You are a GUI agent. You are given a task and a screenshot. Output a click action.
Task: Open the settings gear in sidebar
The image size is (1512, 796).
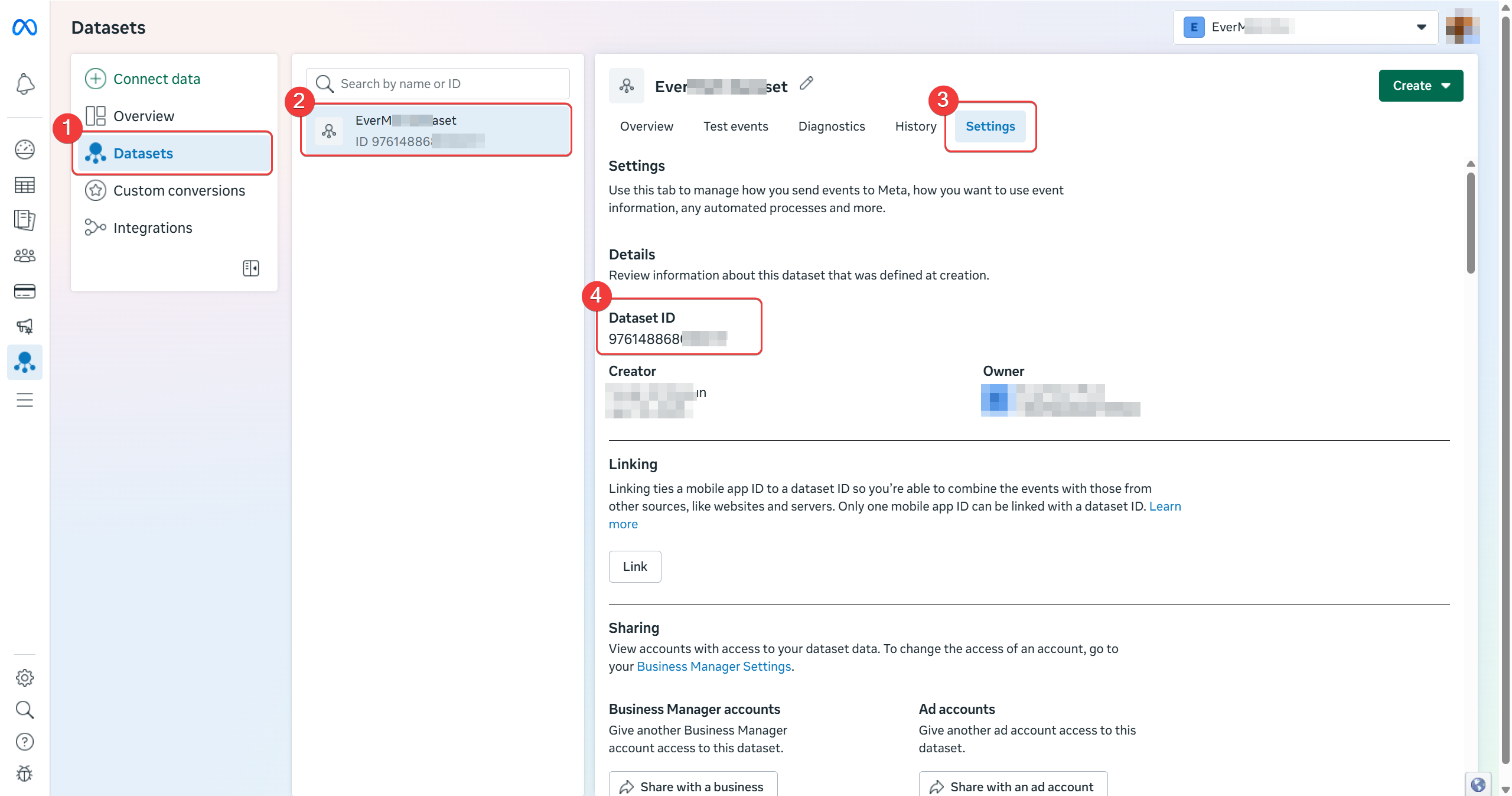25,677
